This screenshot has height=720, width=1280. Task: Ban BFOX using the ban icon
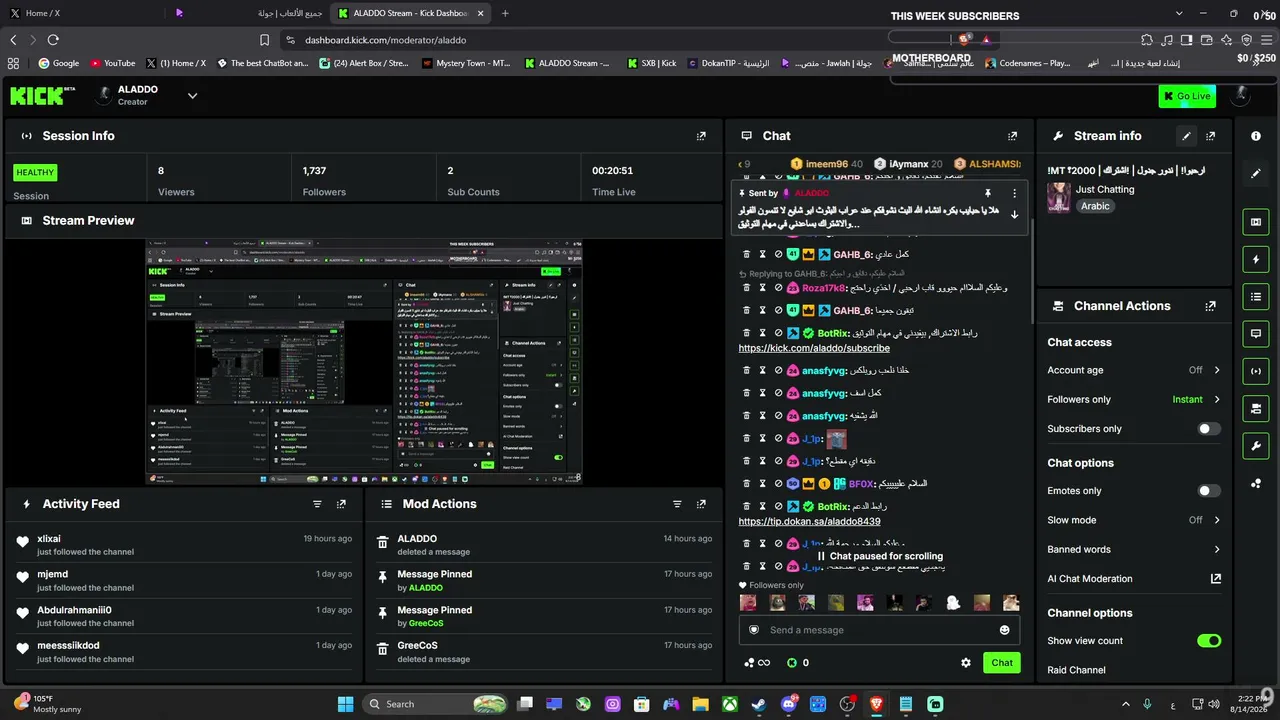click(x=778, y=484)
